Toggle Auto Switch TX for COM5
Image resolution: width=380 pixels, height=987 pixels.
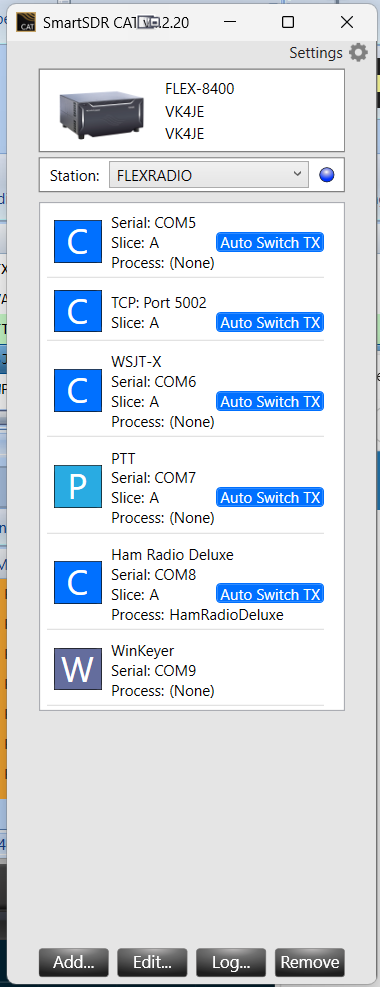pyautogui.click(x=271, y=243)
